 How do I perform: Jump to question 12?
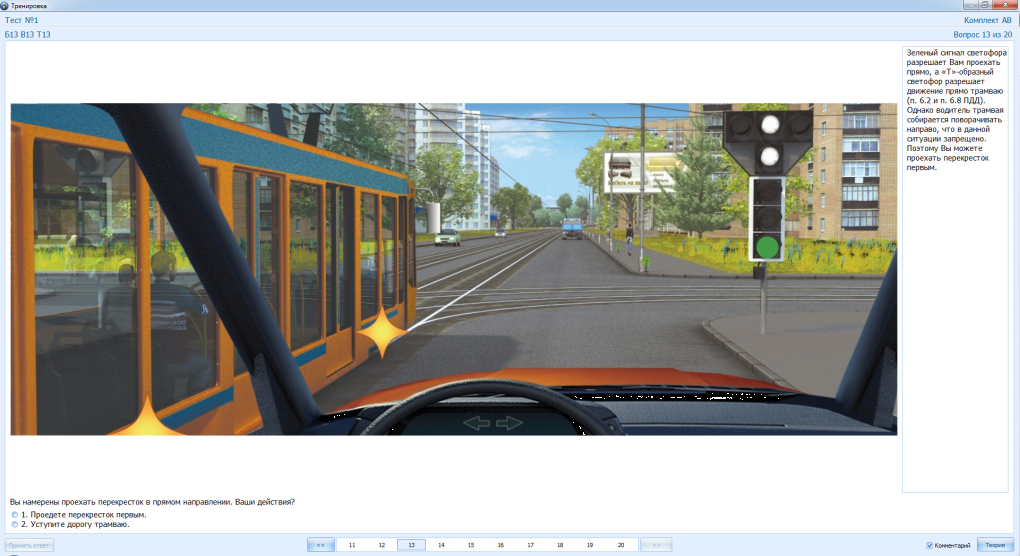coord(382,545)
